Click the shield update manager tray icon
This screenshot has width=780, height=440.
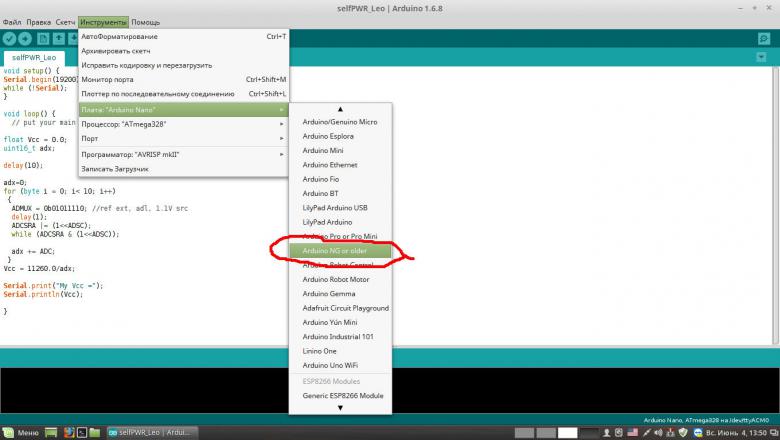[683, 433]
